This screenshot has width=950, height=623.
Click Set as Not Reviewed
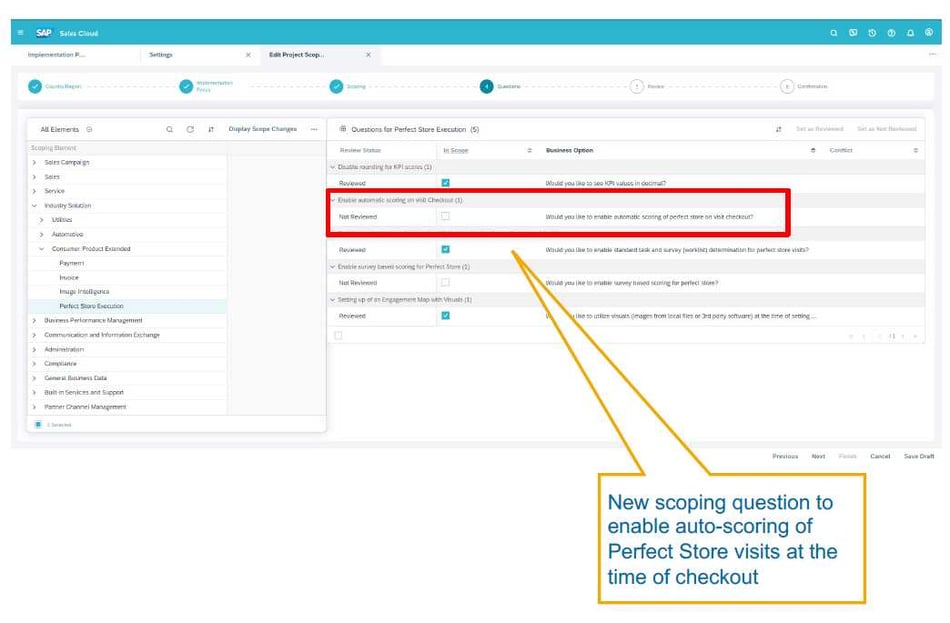click(x=886, y=129)
